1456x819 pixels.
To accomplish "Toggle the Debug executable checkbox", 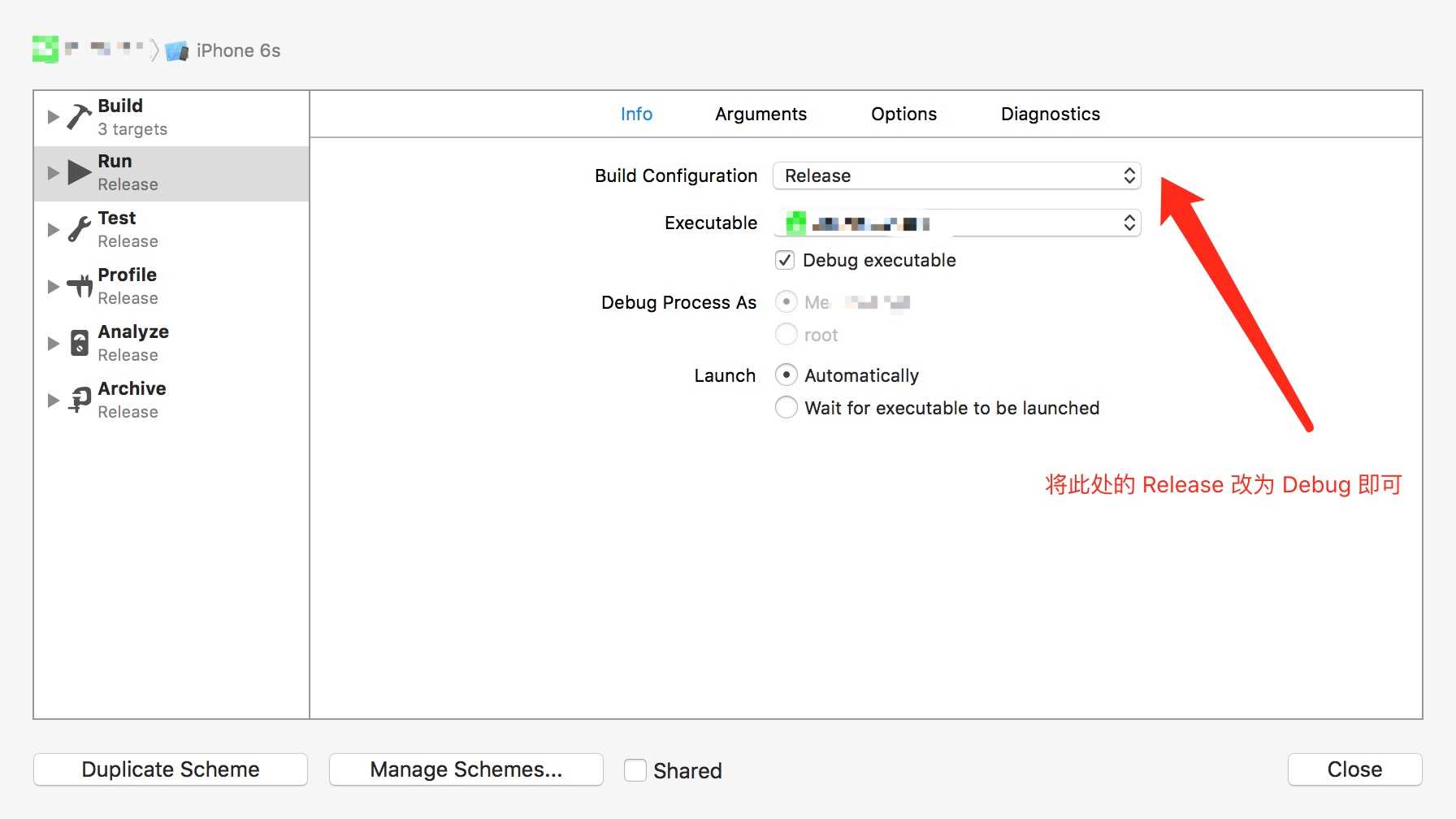I will (785, 260).
